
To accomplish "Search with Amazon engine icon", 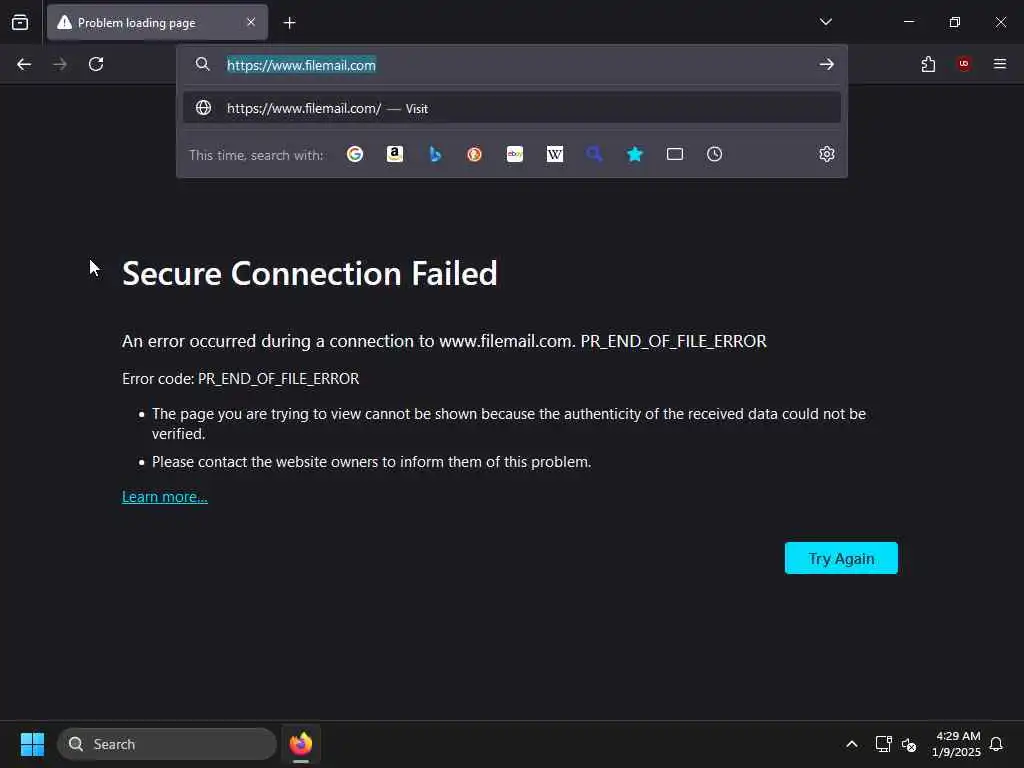I will 395,154.
